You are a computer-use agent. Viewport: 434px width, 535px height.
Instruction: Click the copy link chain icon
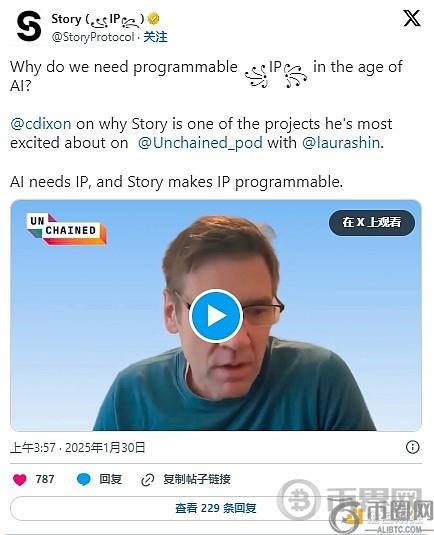[x=147, y=480]
